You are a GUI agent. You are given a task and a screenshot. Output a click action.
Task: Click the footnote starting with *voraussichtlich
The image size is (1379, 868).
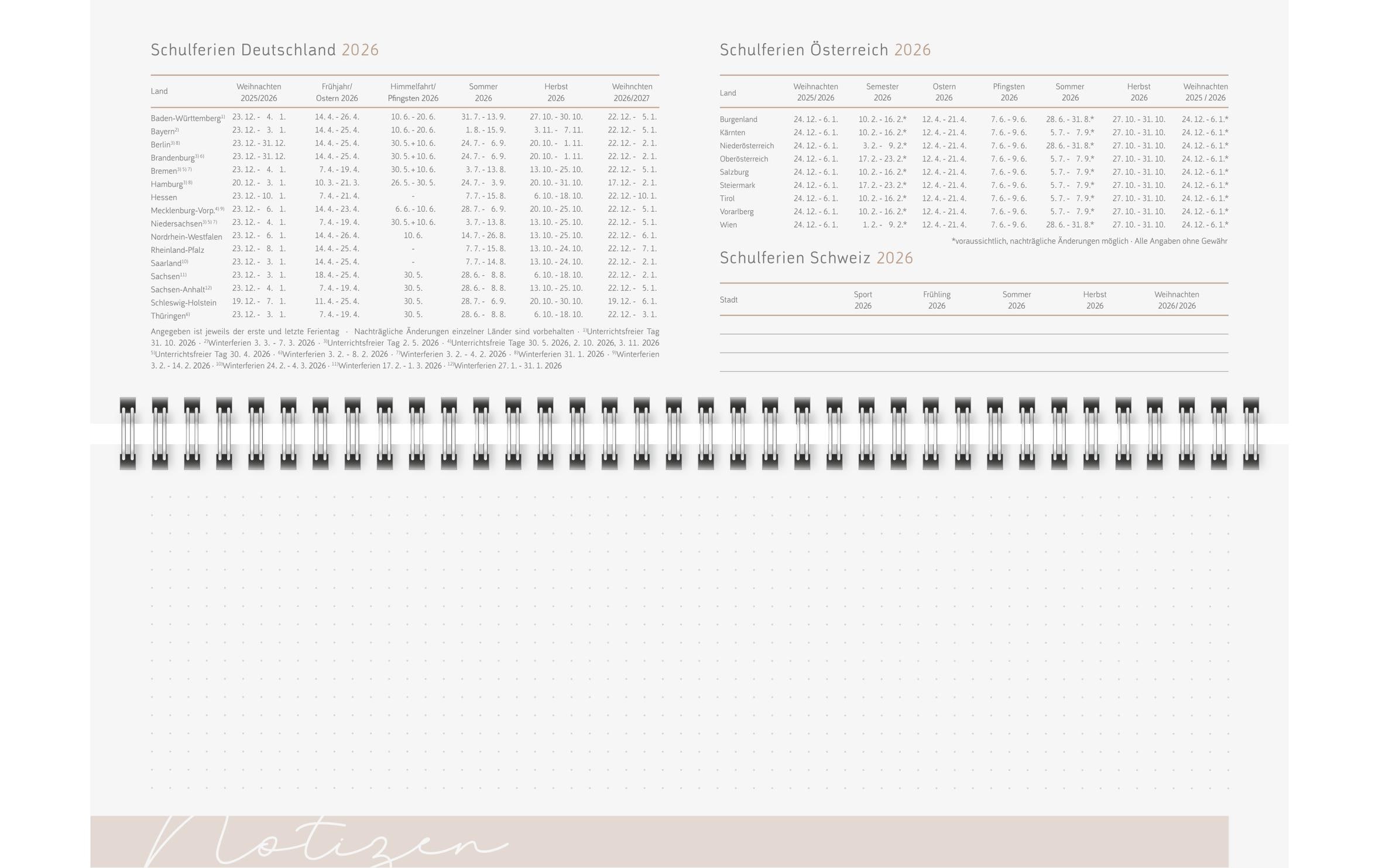point(1089,241)
